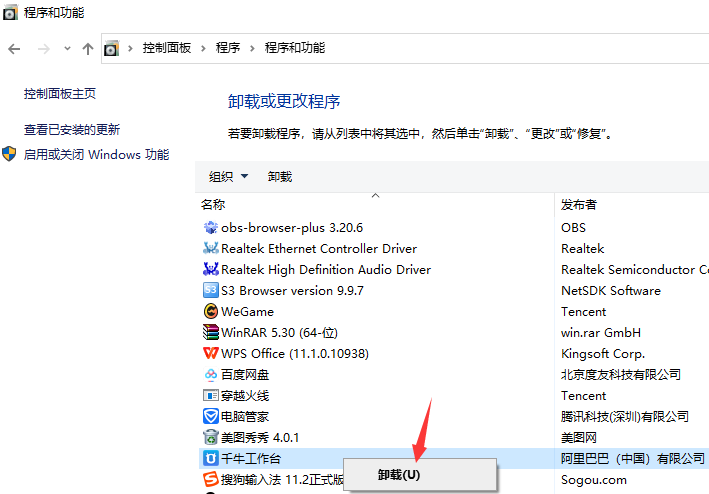Click the publisher cell 腾讯科技(深圳)有限公司
The image size is (709, 494).
click(624, 417)
